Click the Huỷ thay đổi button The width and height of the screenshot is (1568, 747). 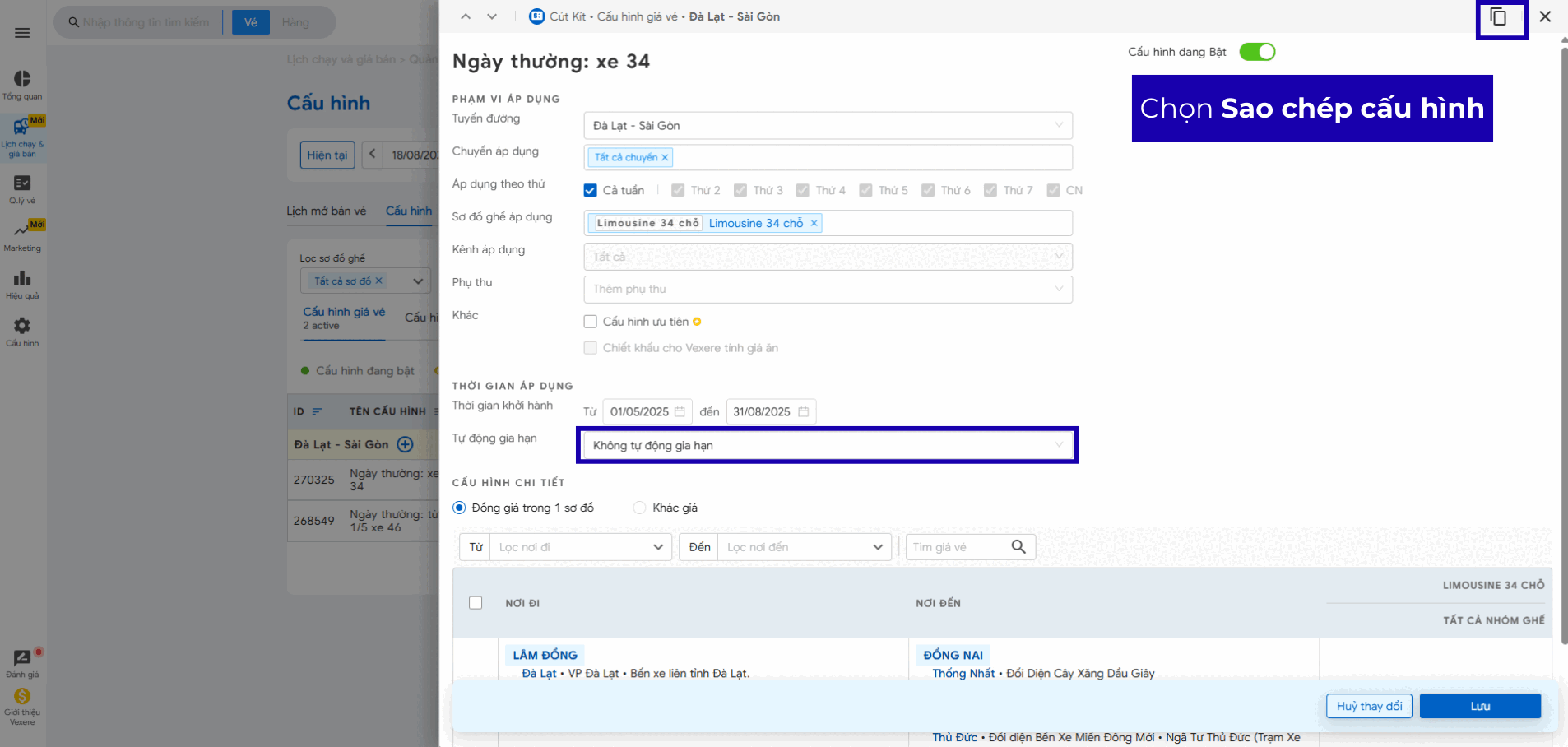[x=1369, y=706]
